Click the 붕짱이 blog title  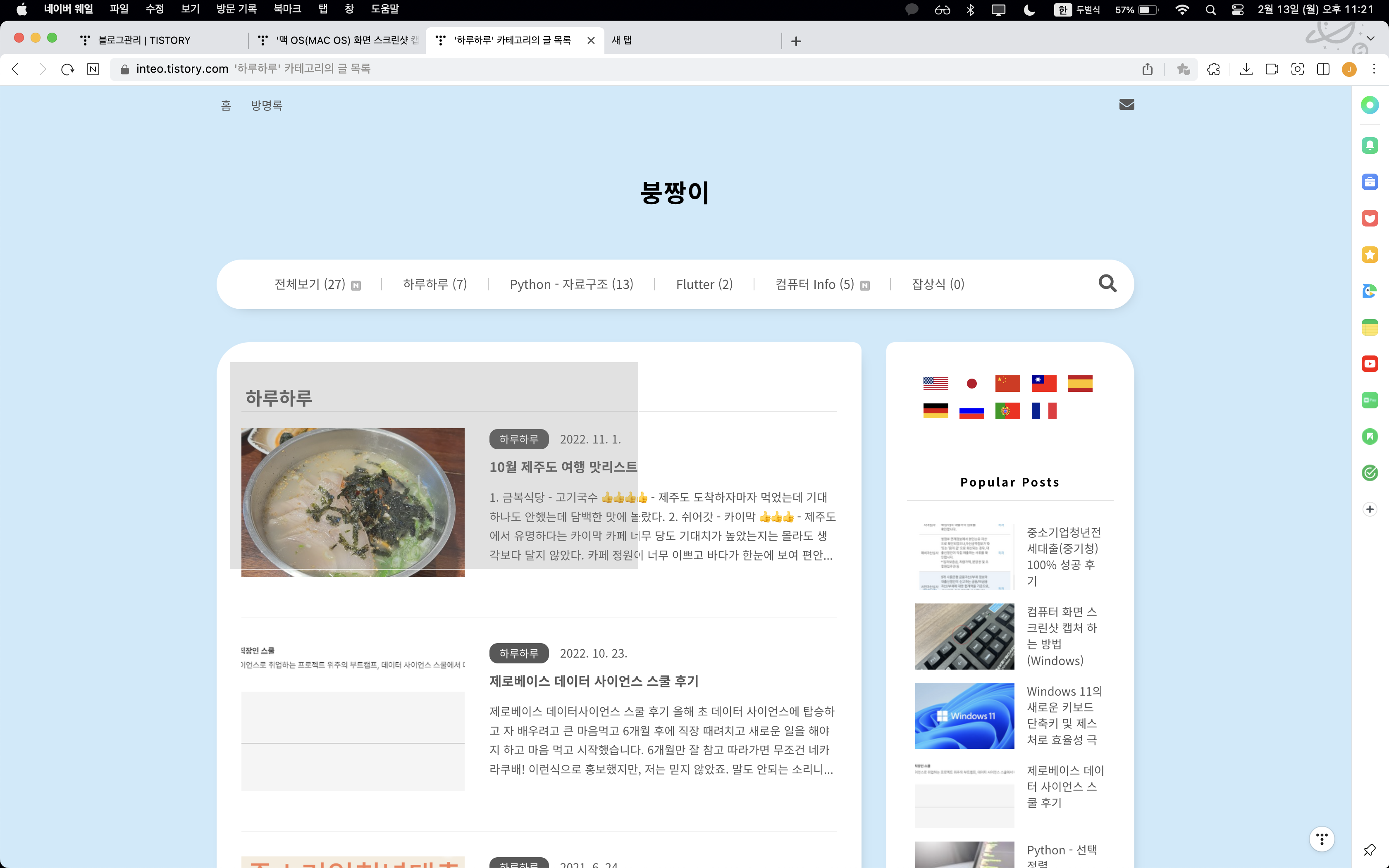[675, 192]
